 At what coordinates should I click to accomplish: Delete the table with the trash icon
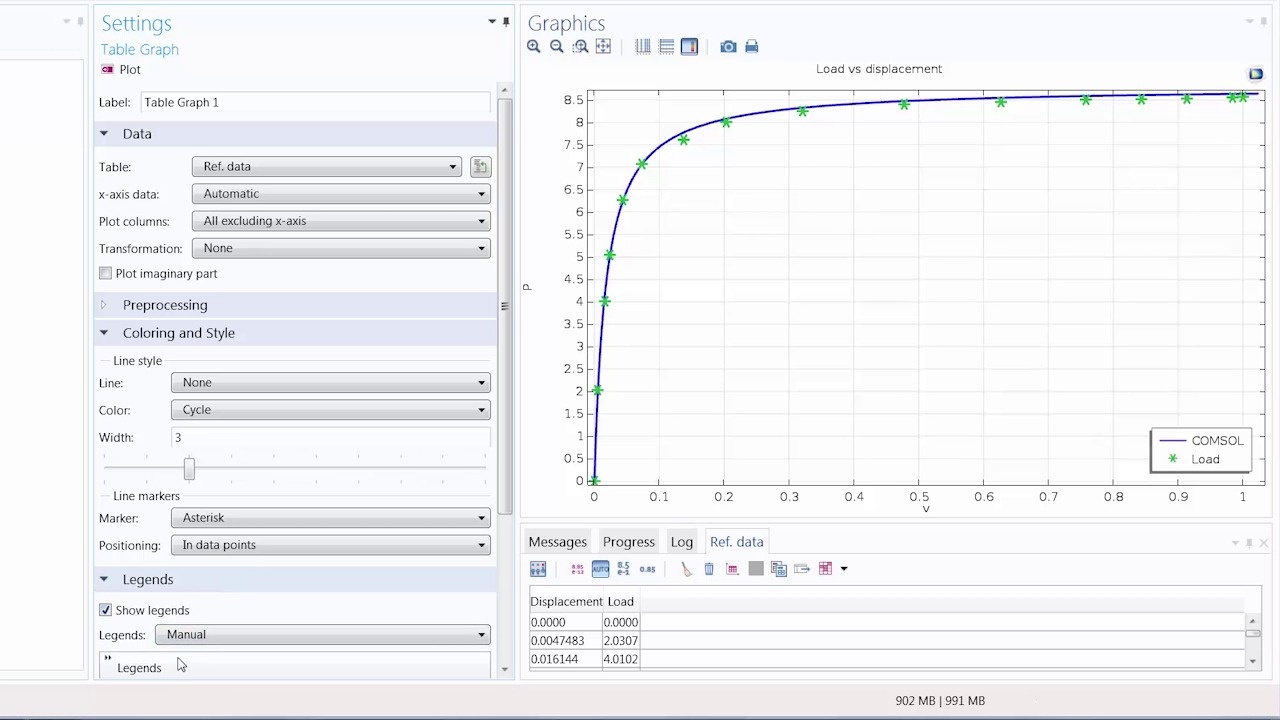[709, 569]
